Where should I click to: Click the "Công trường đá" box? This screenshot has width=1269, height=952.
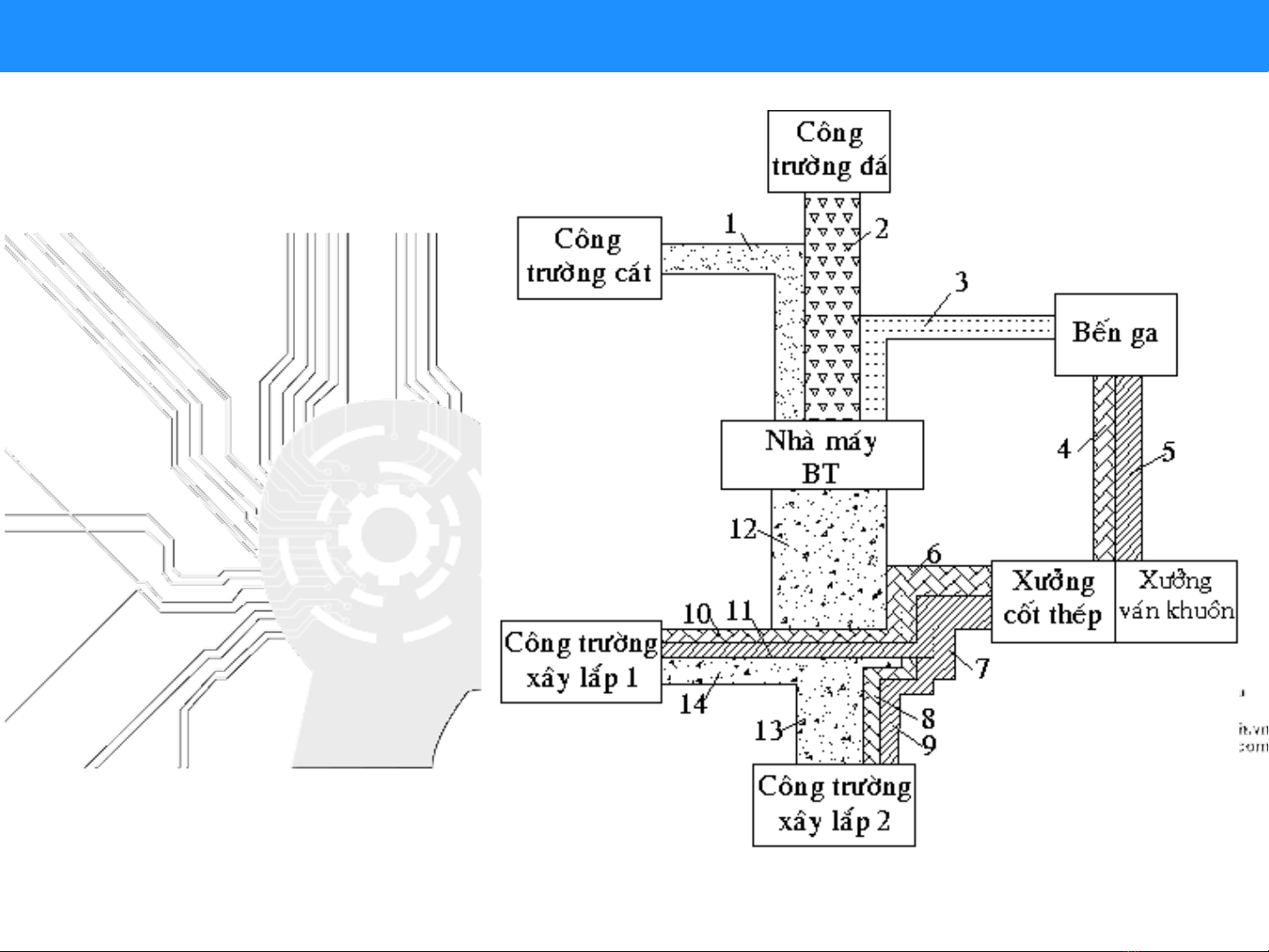[x=829, y=151]
